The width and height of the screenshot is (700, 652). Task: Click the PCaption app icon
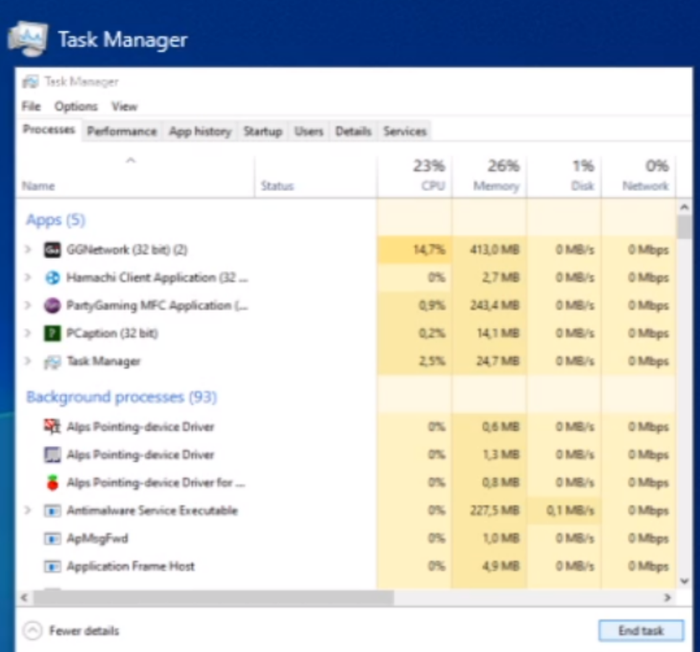click(x=52, y=333)
